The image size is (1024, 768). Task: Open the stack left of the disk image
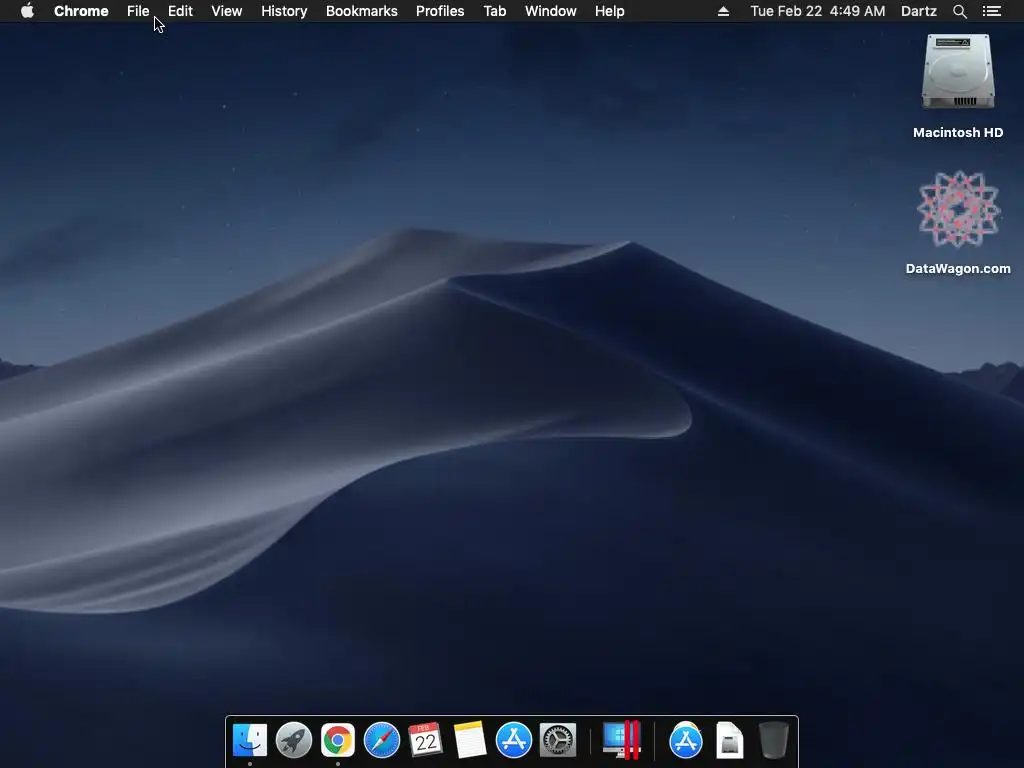coord(686,741)
